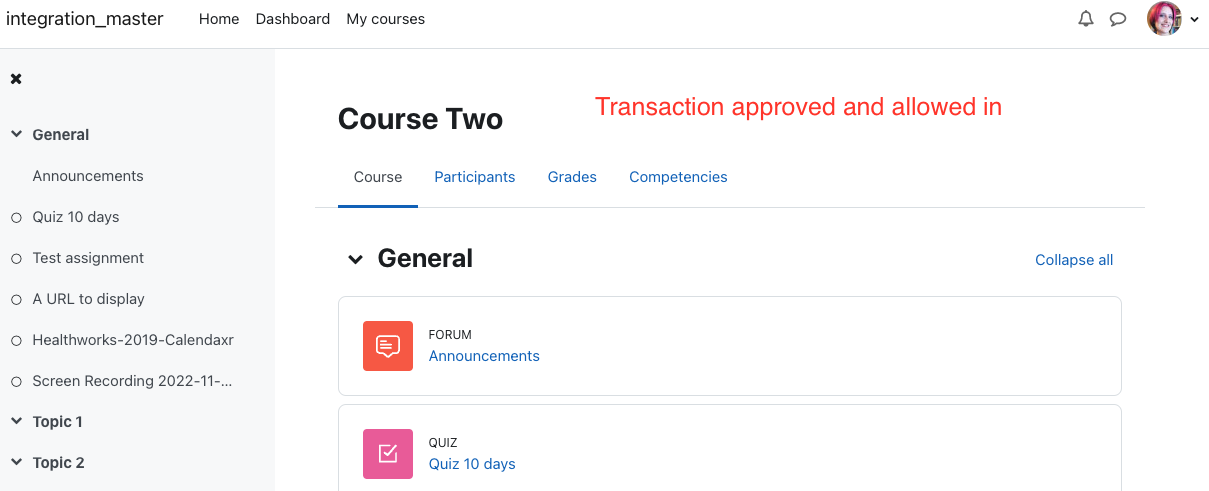The width and height of the screenshot is (1209, 491).
Task: Open the user menu dropdown arrow
Action: click(1194, 20)
